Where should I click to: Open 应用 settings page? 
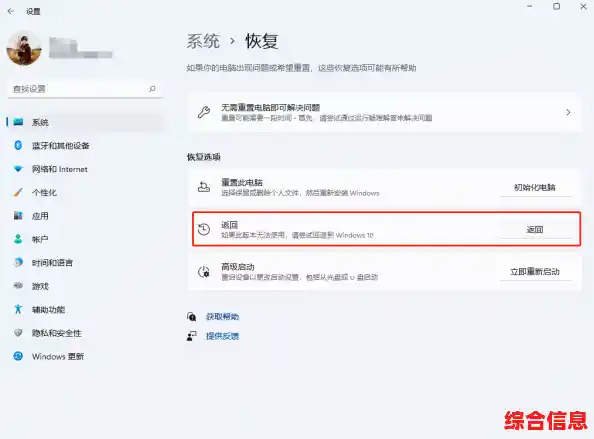pos(84,216)
